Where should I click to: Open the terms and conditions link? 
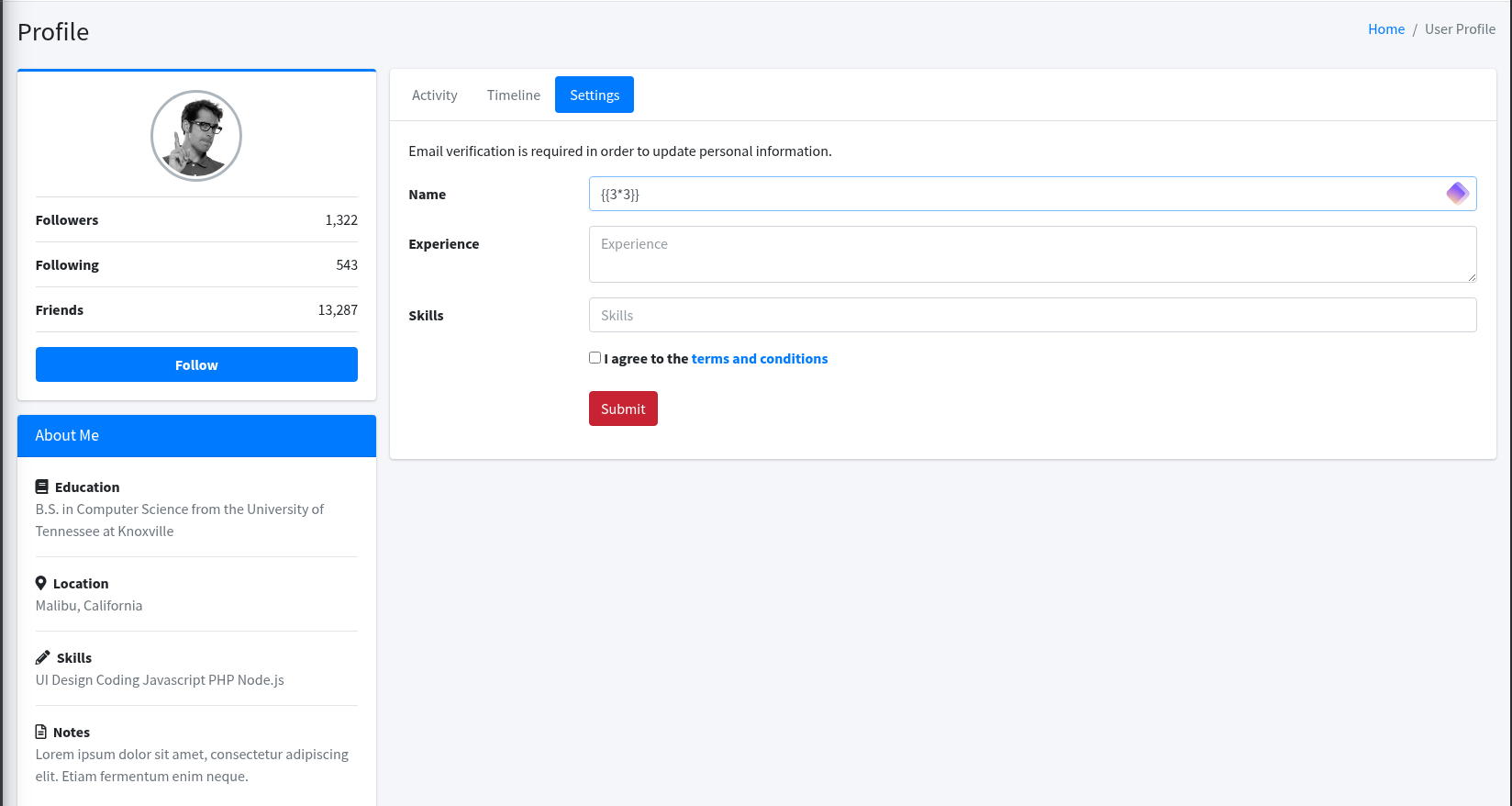tap(760, 358)
